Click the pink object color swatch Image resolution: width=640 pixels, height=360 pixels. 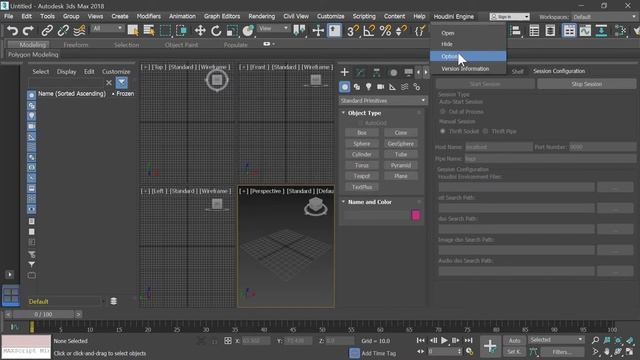(x=416, y=215)
